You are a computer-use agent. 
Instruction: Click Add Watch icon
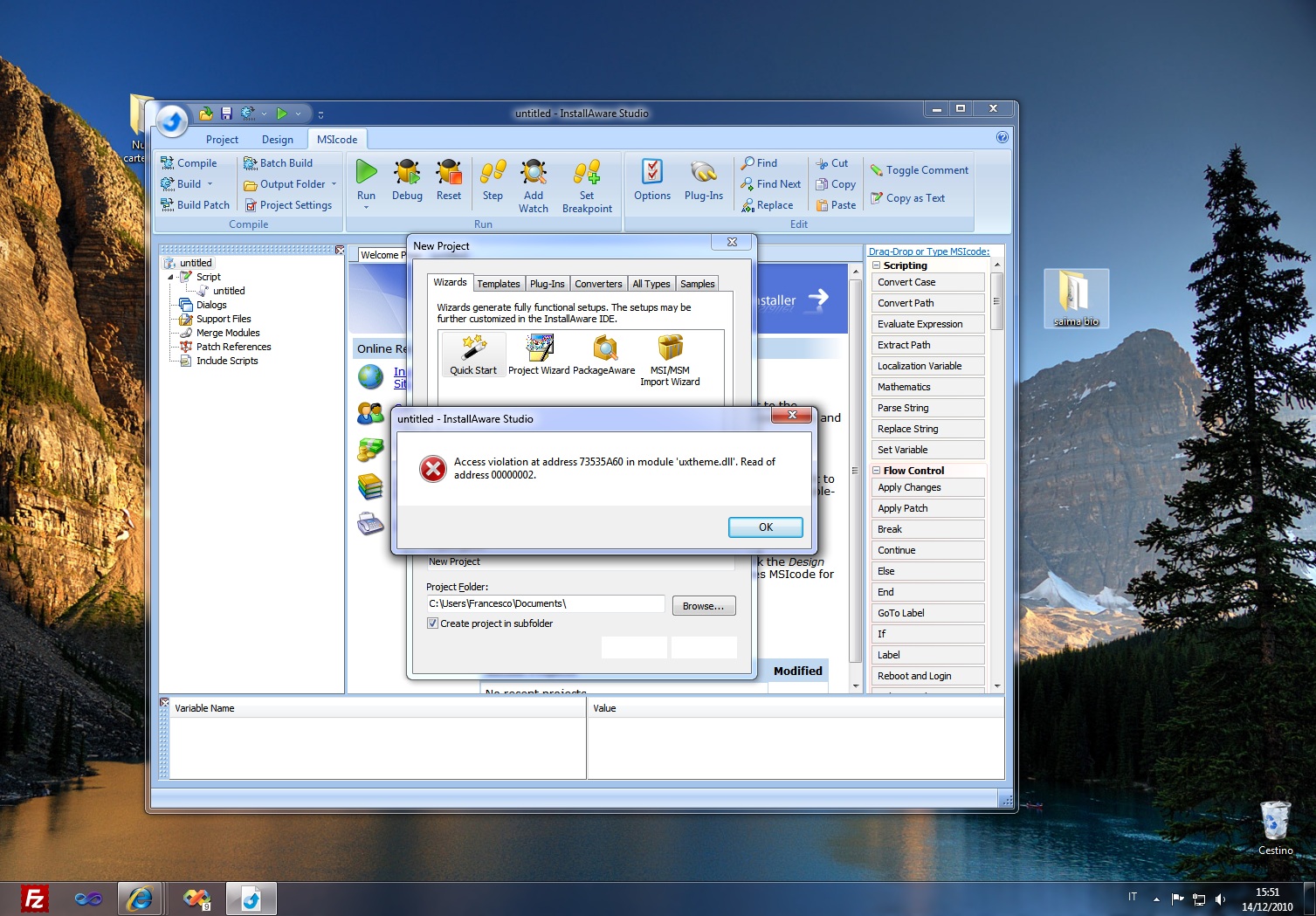pyautogui.click(x=534, y=171)
